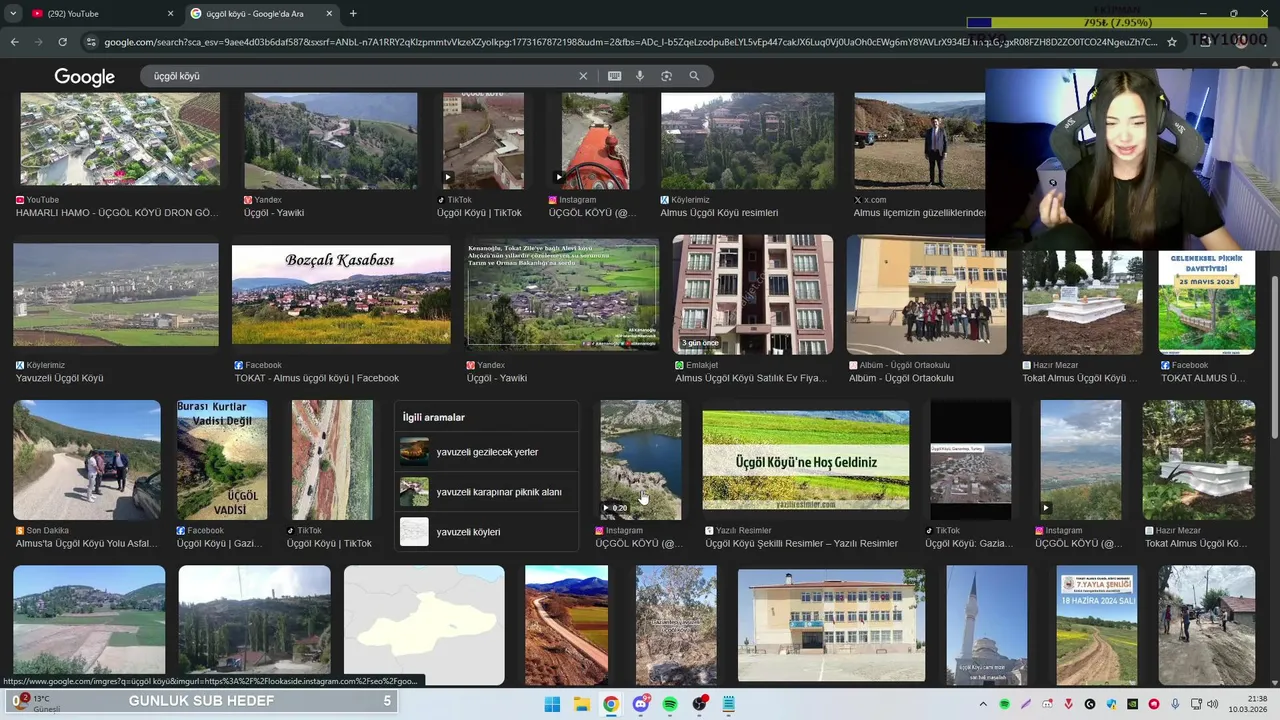The width and height of the screenshot is (1280, 720).
Task: Open Instagram lake video with 0:20 duration
Action: pos(641,460)
